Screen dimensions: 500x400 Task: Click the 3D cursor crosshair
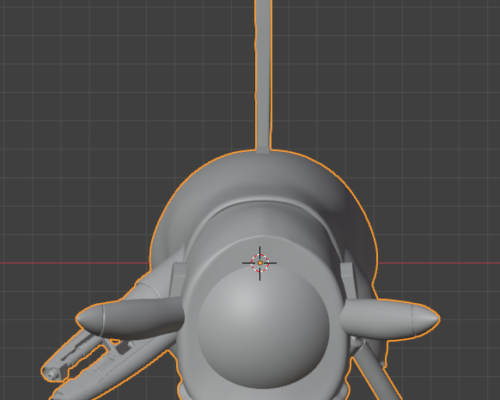click(x=260, y=263)
